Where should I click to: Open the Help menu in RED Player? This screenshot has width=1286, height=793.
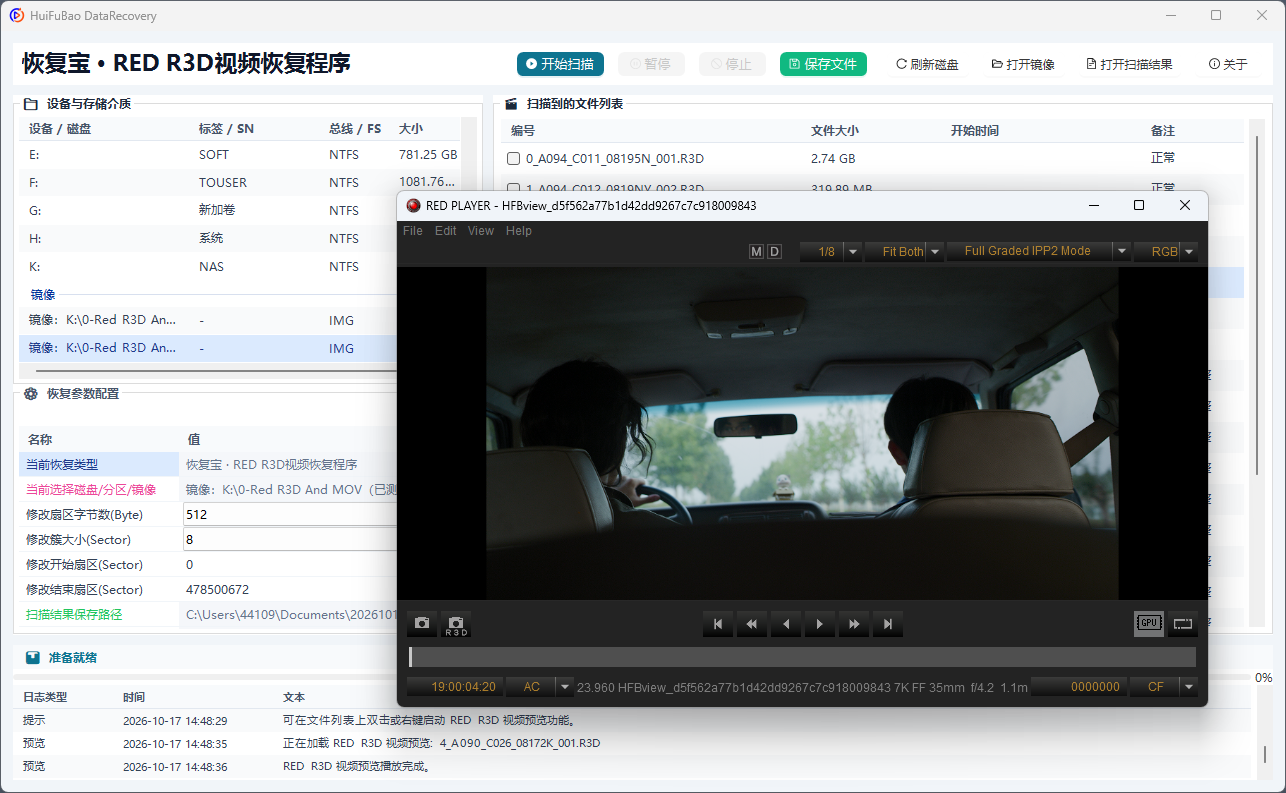click(x=519, y=231)
